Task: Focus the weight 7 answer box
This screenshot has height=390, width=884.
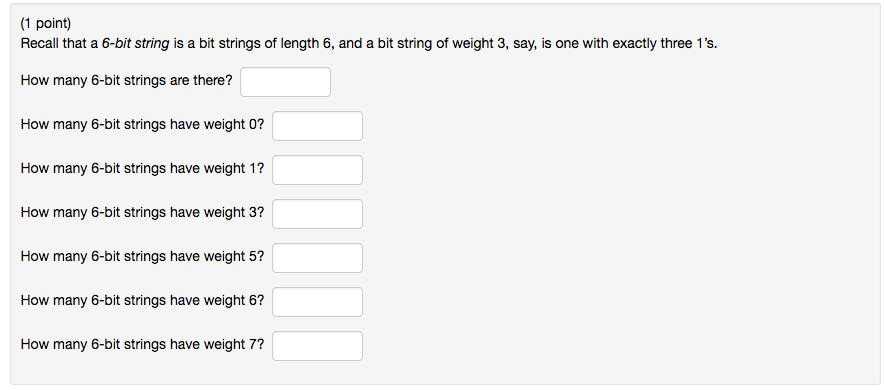Action: 317,345
